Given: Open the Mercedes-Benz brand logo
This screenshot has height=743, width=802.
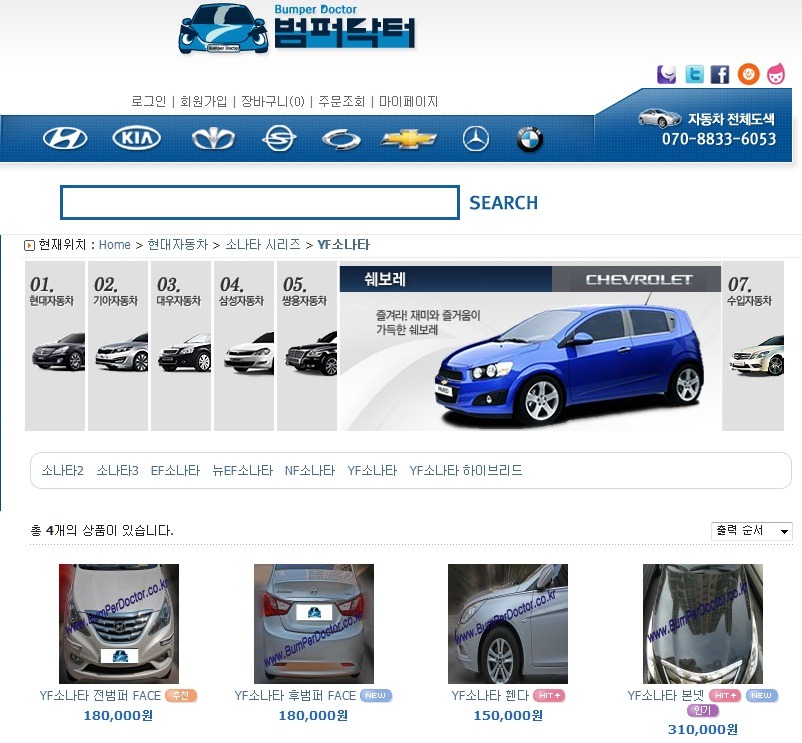Looking at the screenshot, I should pyautogui.click(x=476, y=139).
